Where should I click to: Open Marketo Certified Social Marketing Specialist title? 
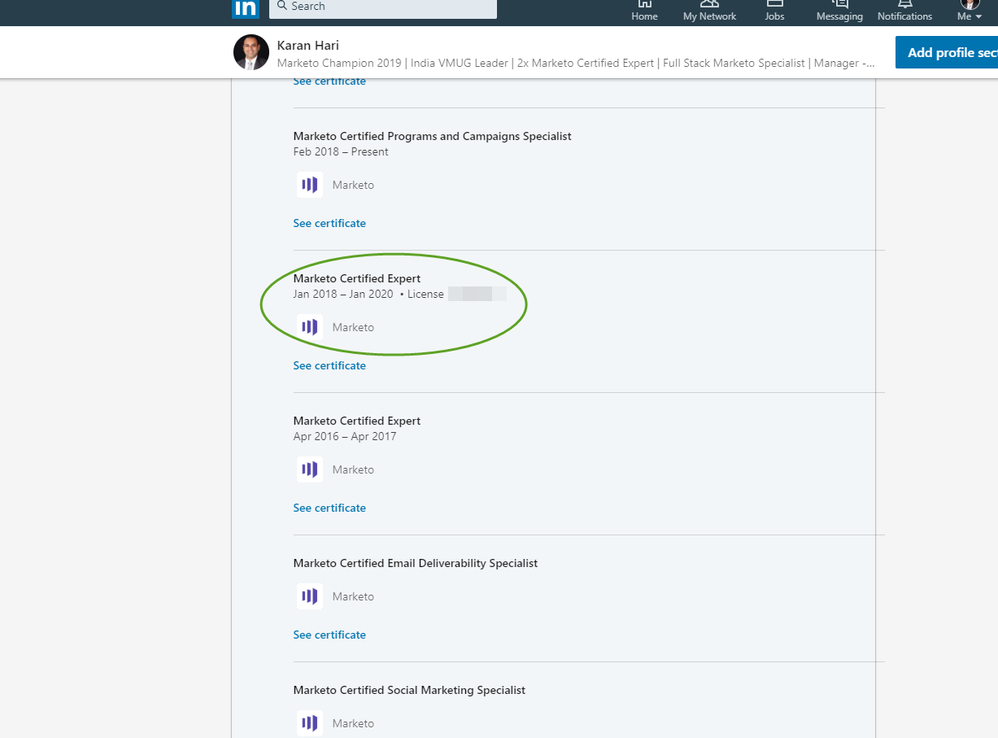(409, 690)
